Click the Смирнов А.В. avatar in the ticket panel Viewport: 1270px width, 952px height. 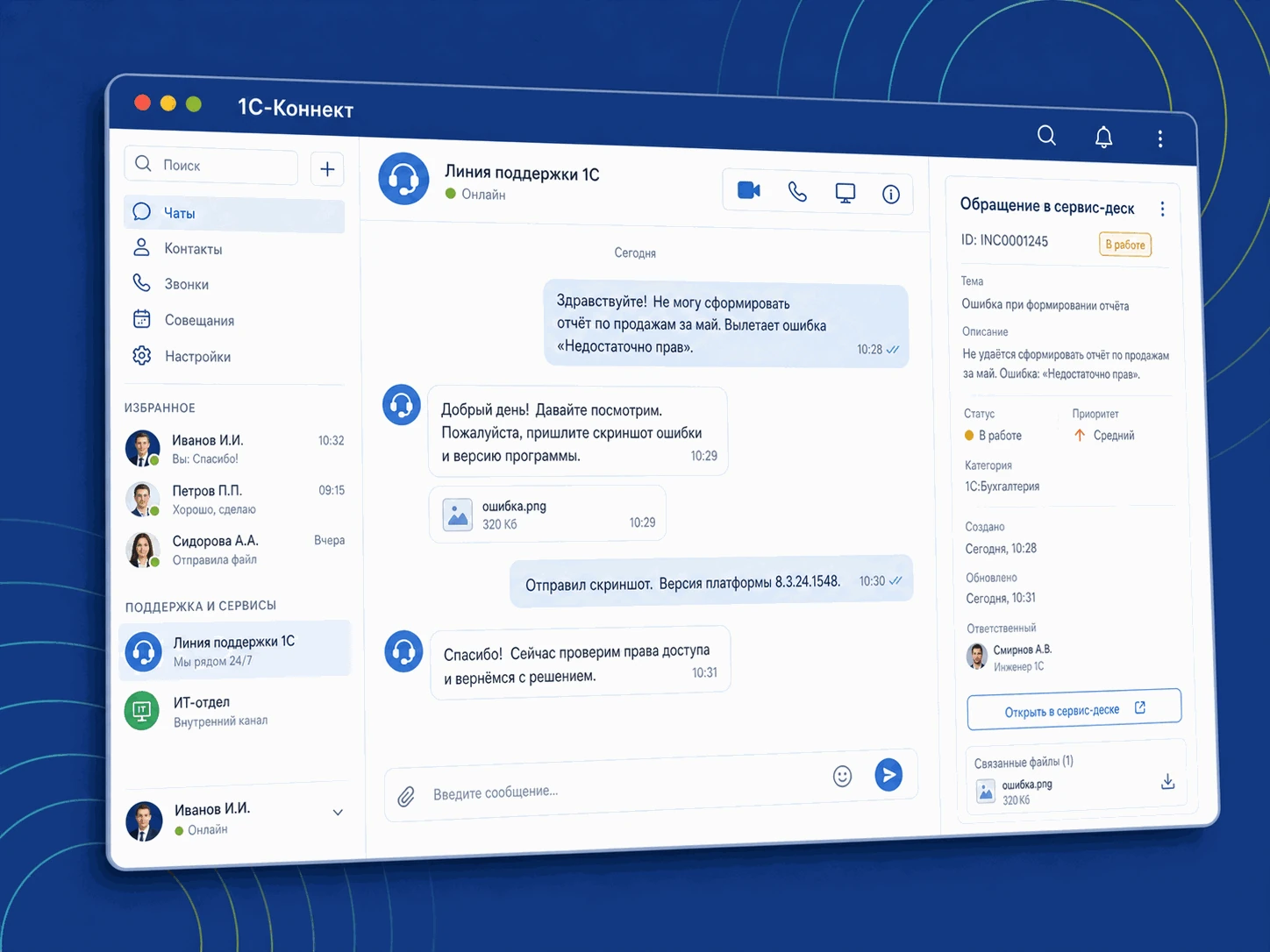point(977,656)
